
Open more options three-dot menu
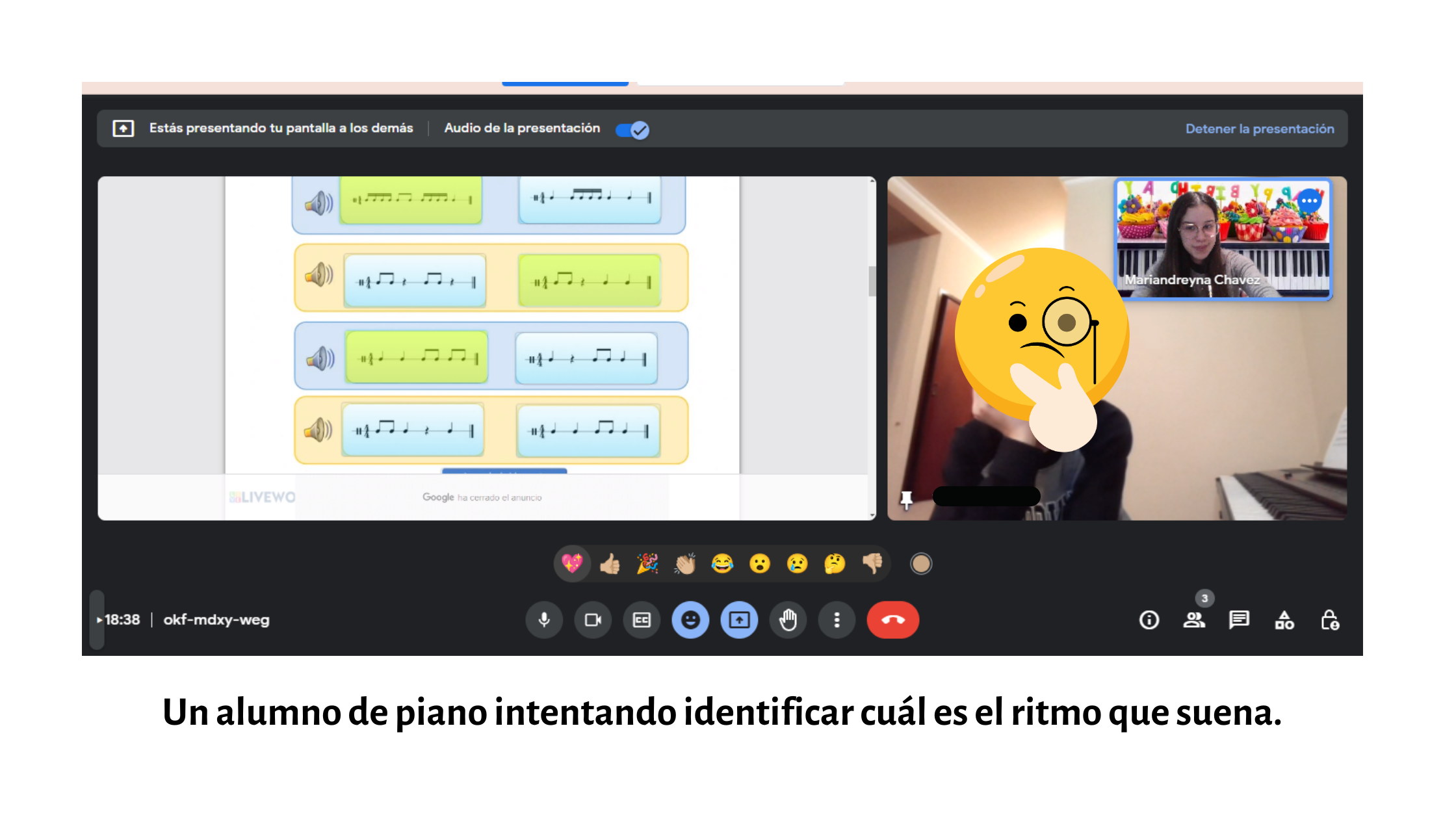(837, 620)
